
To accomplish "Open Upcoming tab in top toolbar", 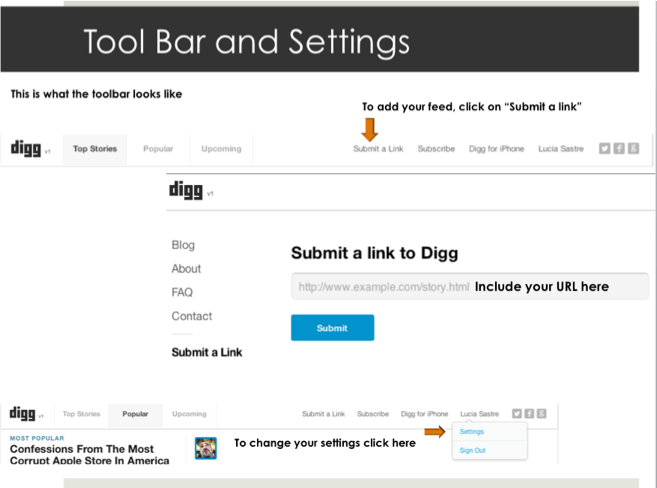I will coord(221,149).
